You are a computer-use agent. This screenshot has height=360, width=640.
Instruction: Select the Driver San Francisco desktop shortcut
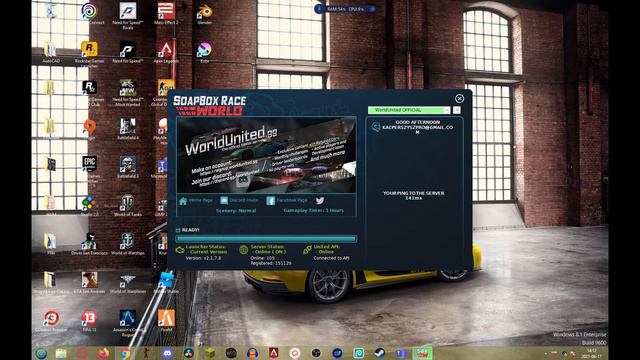tap(89, 244)
